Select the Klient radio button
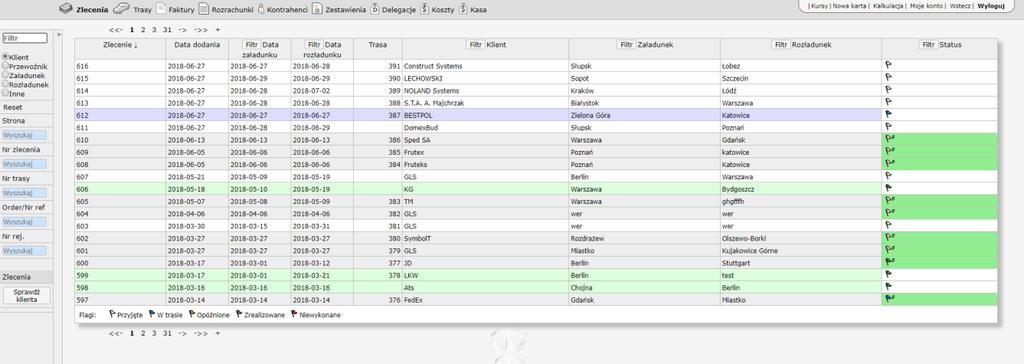This screenshot has width=1024, height=364. pyautogui.click(x=5, y=58)
